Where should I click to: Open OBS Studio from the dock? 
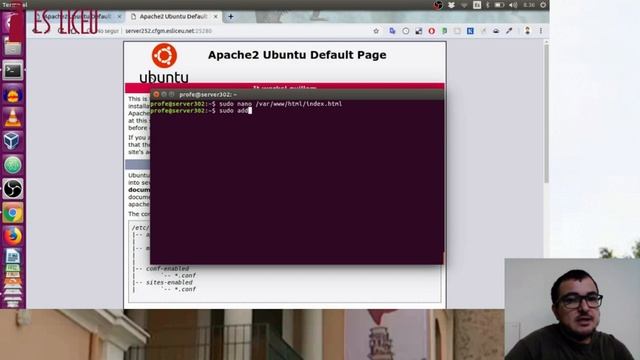pyautogui.click(x=13, y=189)
